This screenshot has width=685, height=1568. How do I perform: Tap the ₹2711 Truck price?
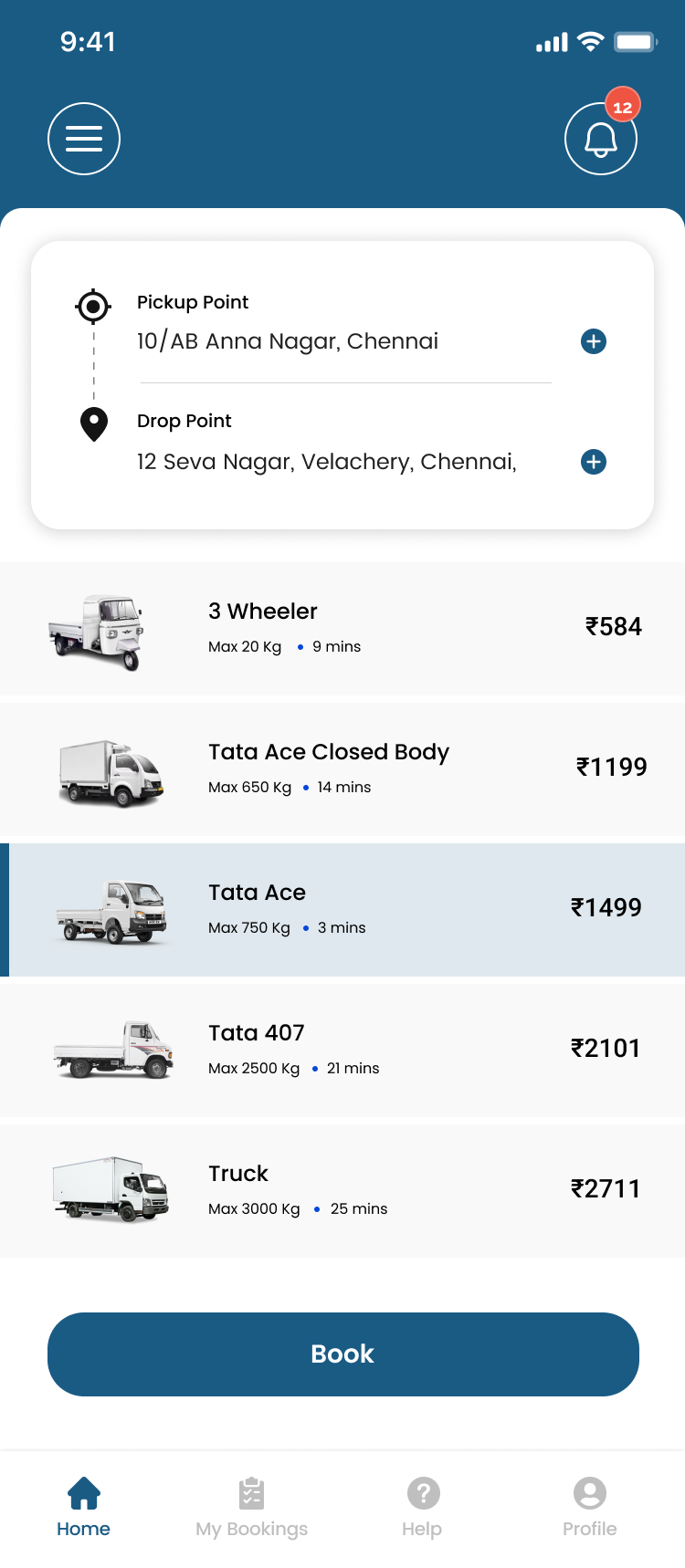[x=606, y=1189]
